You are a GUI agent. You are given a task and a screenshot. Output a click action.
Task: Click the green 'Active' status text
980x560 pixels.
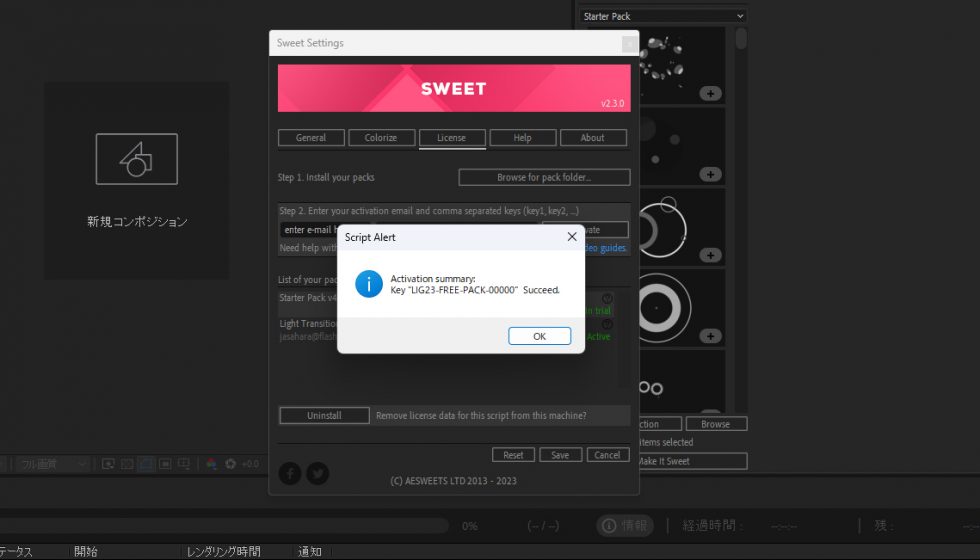point(599,336)
